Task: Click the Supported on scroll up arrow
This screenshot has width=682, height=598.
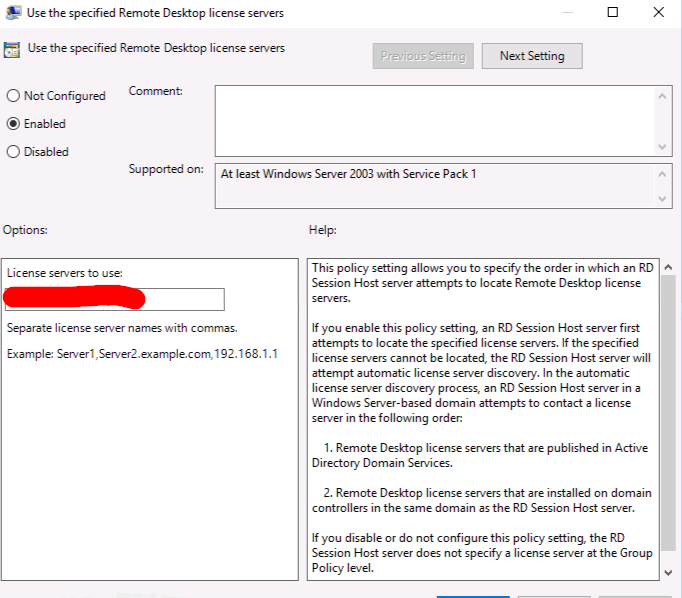Action: point(662,174)
